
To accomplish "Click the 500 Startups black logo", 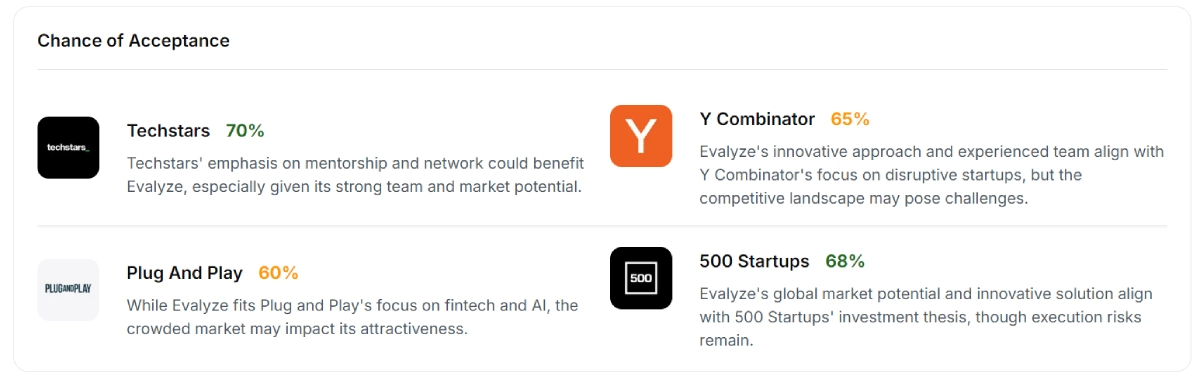I will [641, 278].
